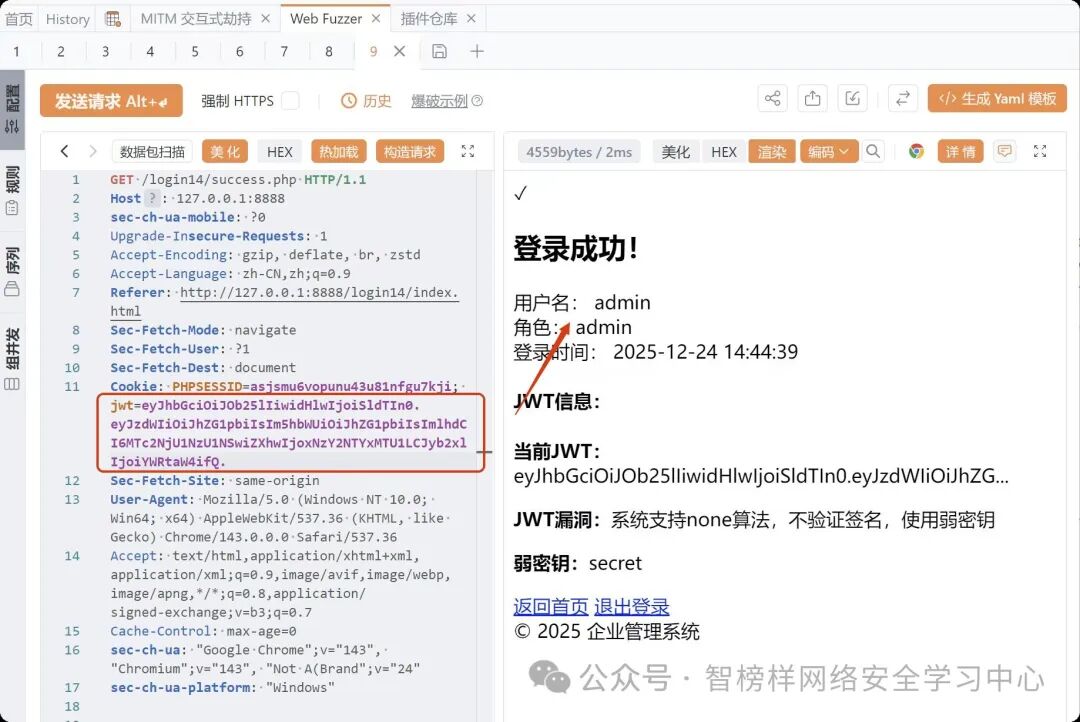Click the comment bubble icon
Viewport: 1080px width, 722px height.
[1005, 151]
